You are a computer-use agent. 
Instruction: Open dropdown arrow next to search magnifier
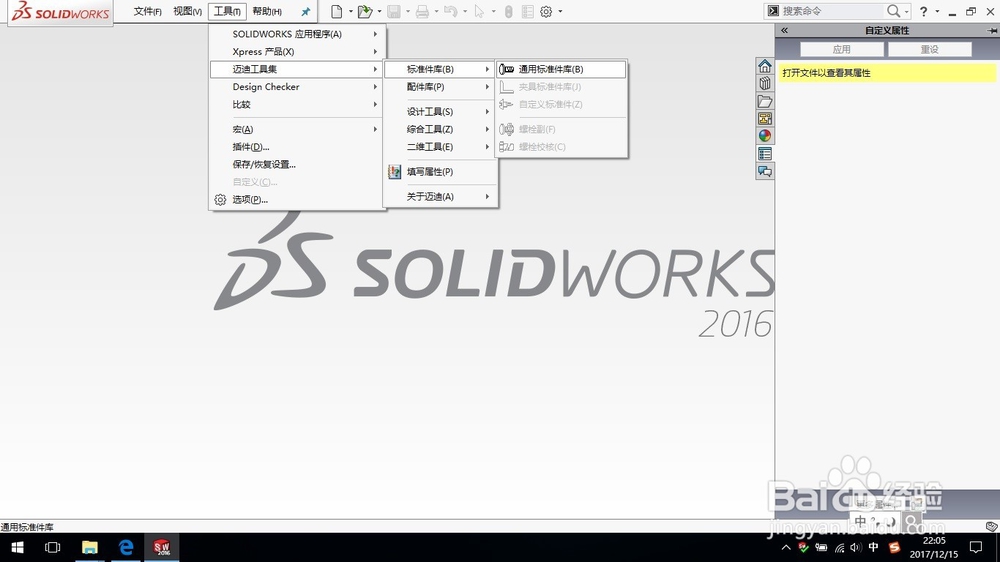coord(906,11)
